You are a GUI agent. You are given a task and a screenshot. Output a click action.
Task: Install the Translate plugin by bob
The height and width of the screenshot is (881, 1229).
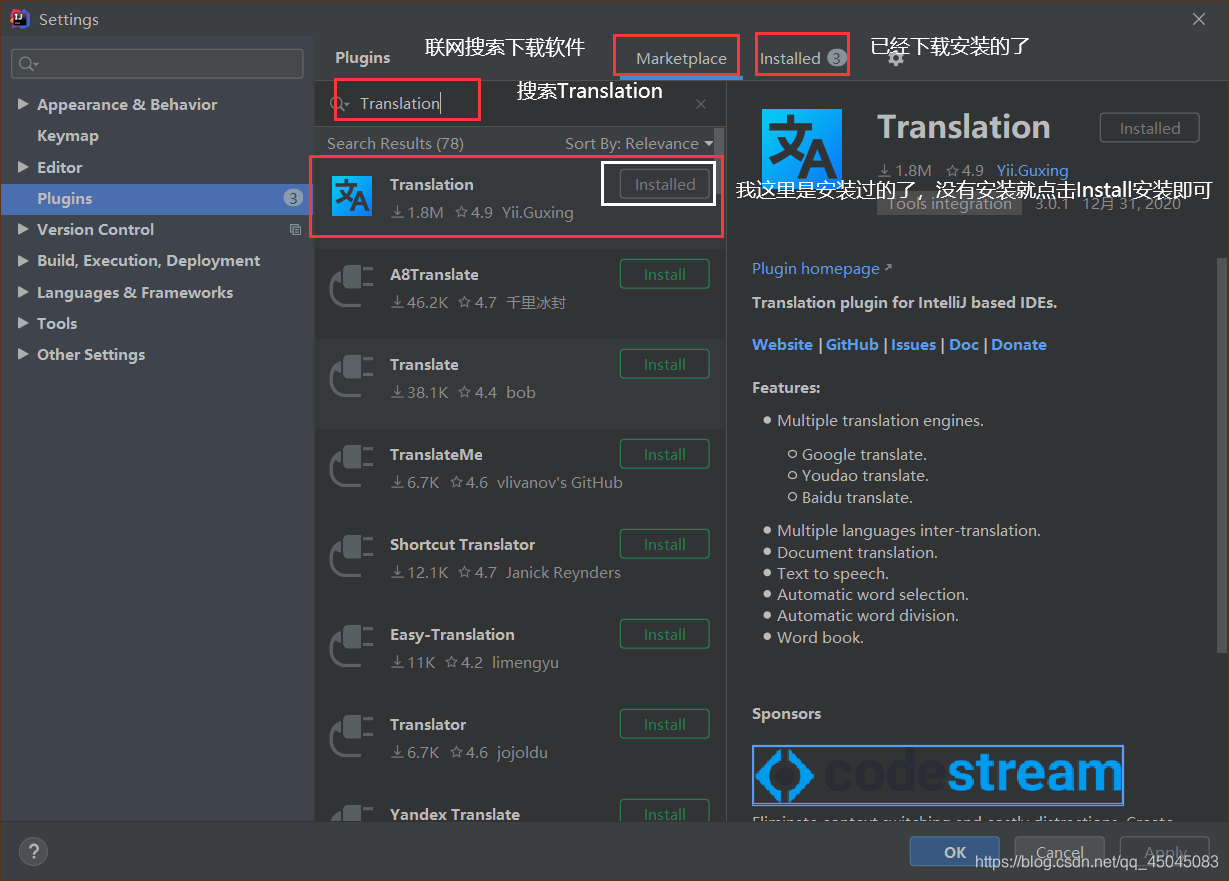(x=665, y=364)
